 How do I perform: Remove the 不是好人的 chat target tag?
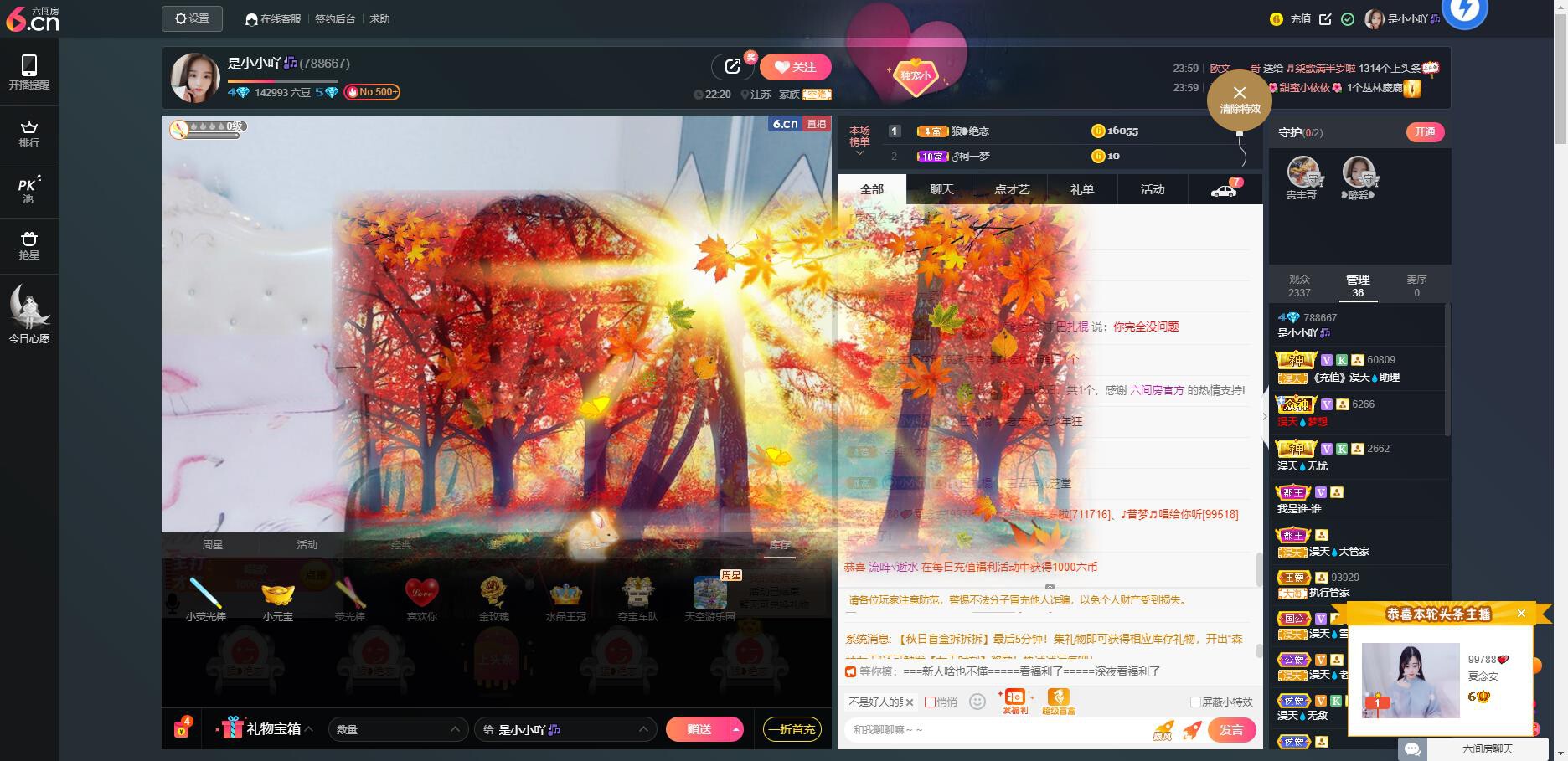pos(910,702)
